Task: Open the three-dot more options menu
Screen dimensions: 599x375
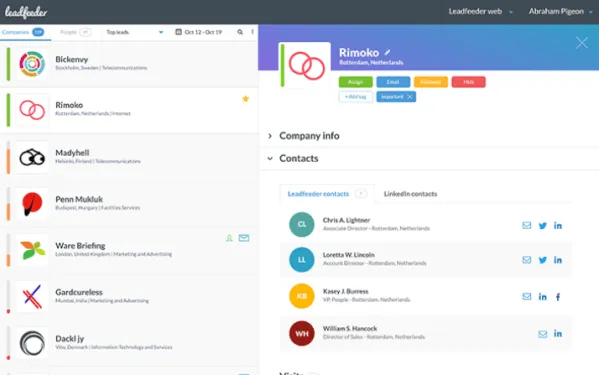Action: pyautogui.click(x=253, y=32)
